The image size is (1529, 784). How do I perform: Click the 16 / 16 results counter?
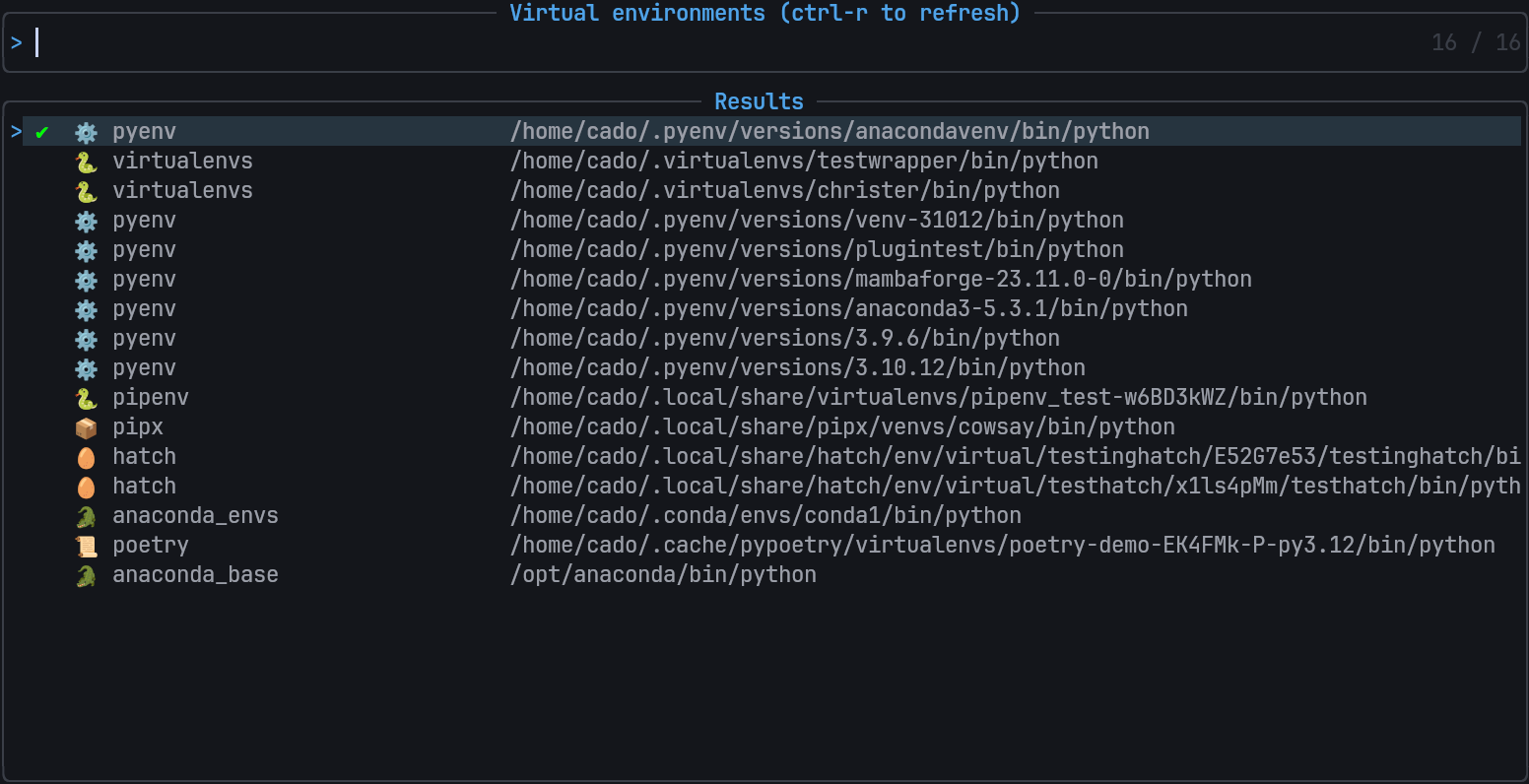(x=1476, y=42)
